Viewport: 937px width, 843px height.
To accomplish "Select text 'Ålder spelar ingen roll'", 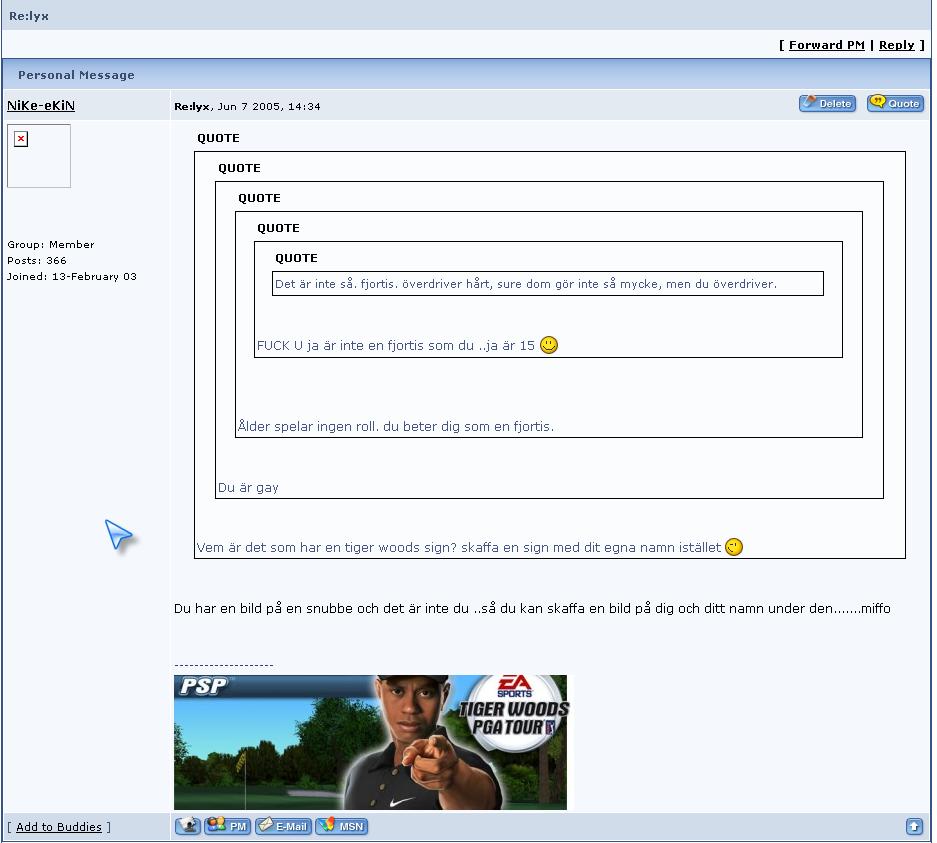I will (x=307, y=426).
